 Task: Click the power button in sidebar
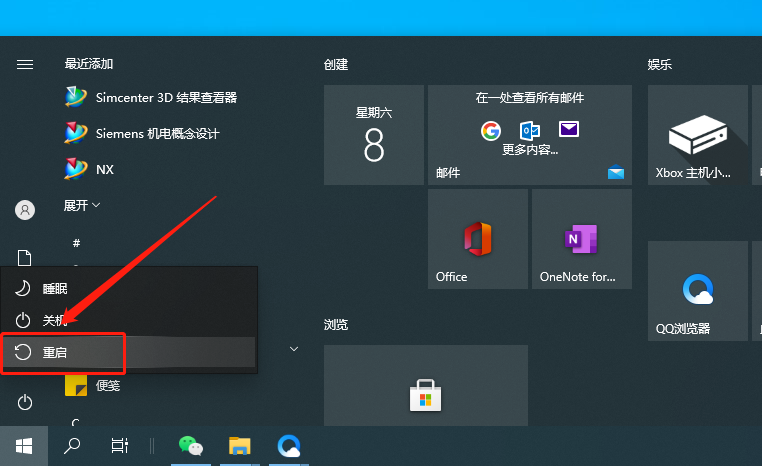25,402
